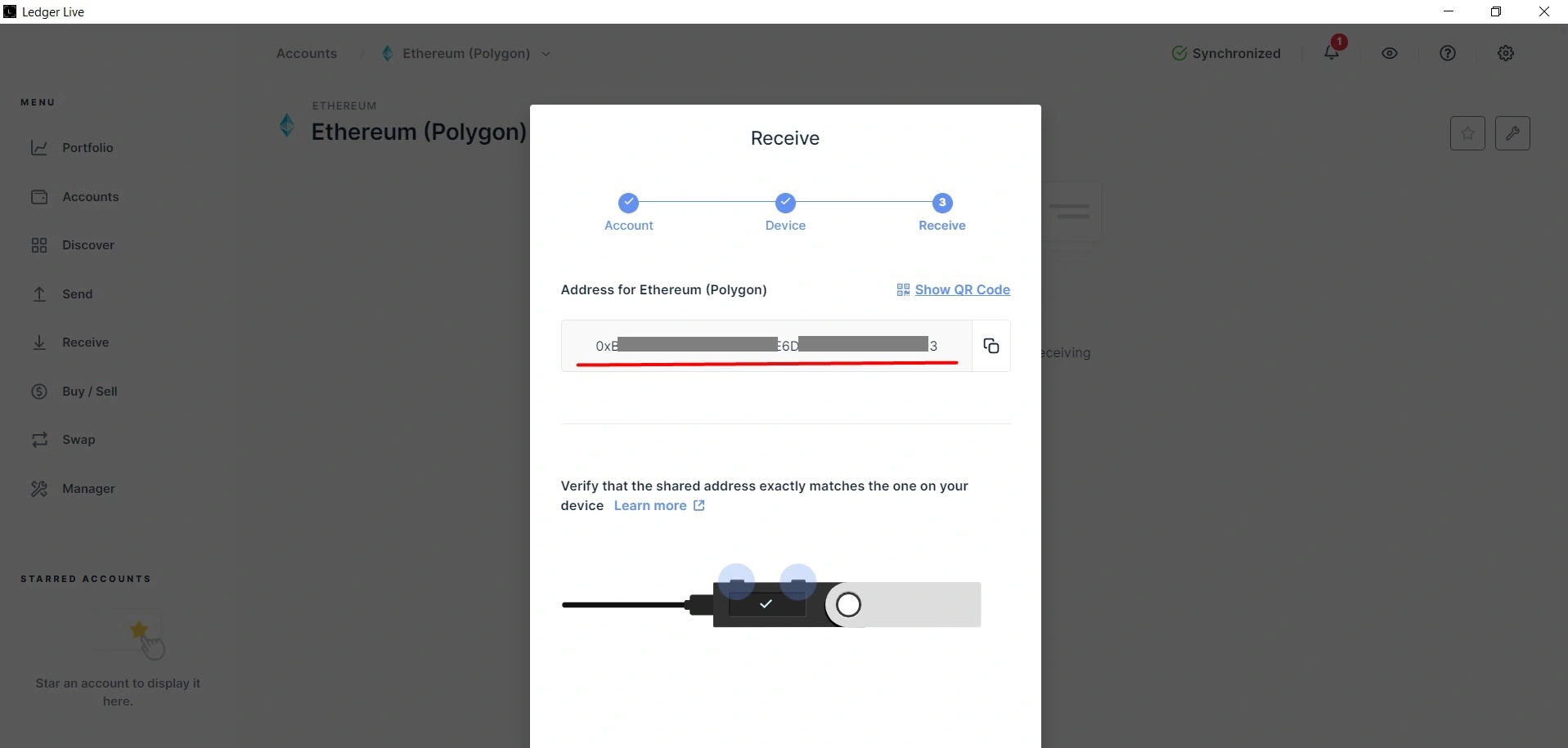Copy the Ethereum address to clipboard
Image resolution: width=1568 pixels, height=748 pixels.
coord(991,346)
